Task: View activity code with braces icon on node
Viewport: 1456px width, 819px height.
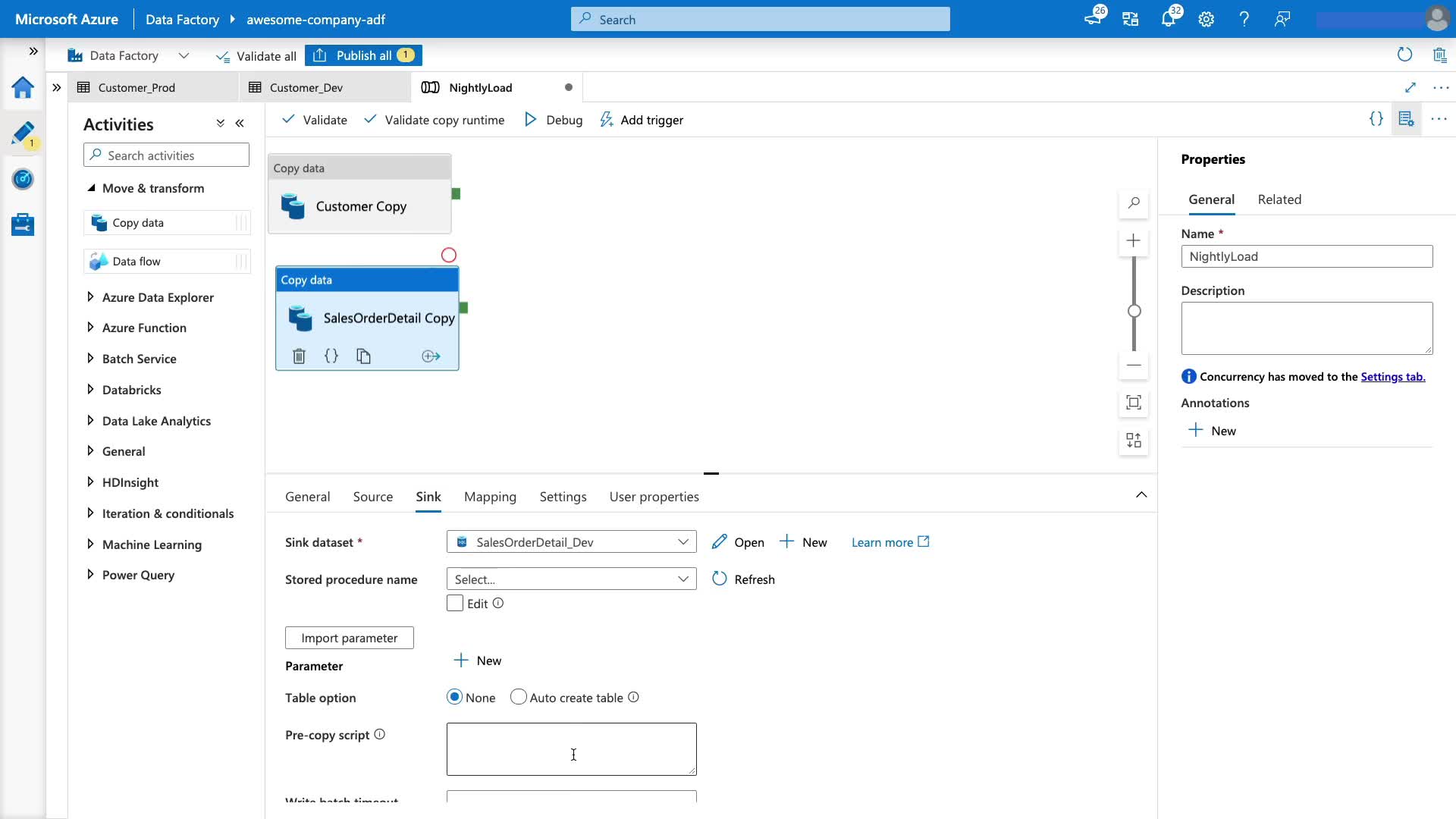Action: [x=331, y=356]
